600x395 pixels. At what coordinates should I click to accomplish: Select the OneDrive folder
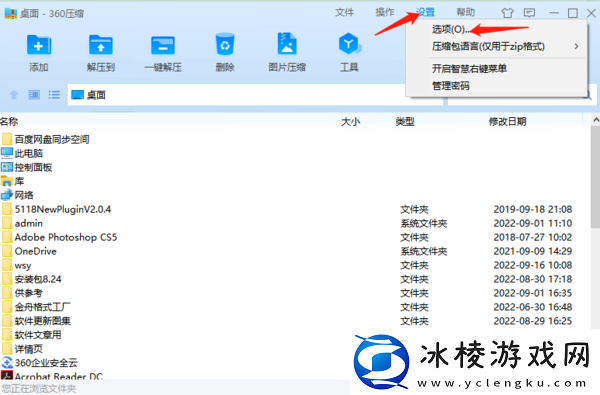(x=36, y=251)
